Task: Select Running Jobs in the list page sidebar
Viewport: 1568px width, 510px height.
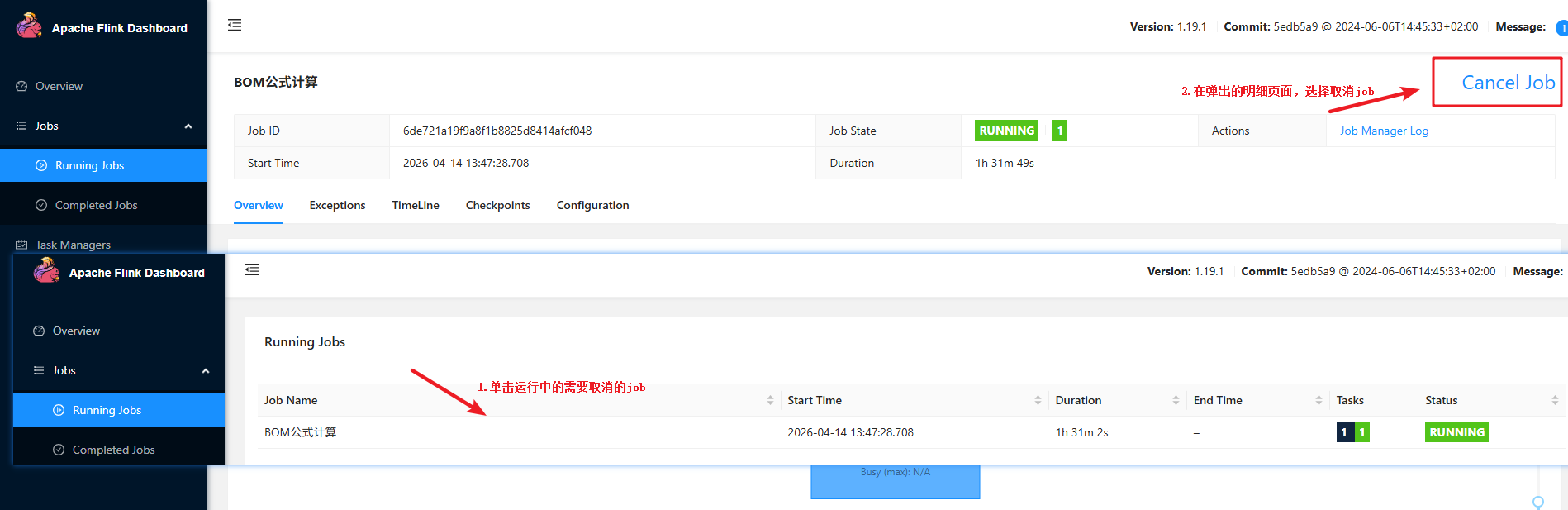Action: click(119, 410)
